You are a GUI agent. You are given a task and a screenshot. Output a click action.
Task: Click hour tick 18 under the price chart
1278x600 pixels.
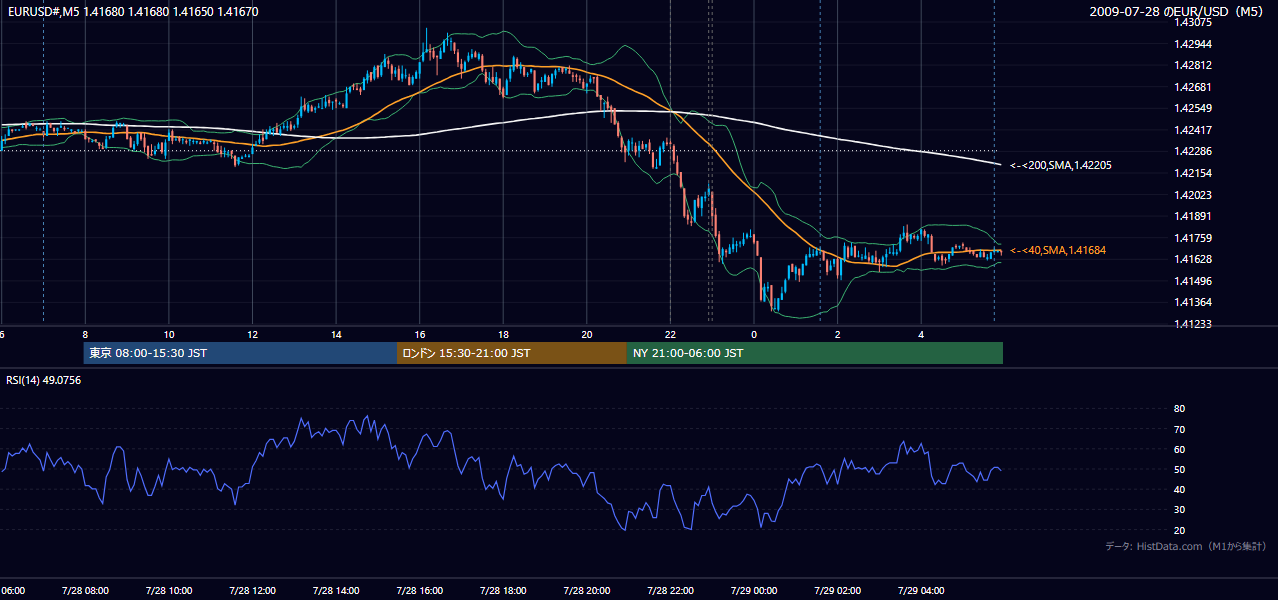(x=504, y=335)
